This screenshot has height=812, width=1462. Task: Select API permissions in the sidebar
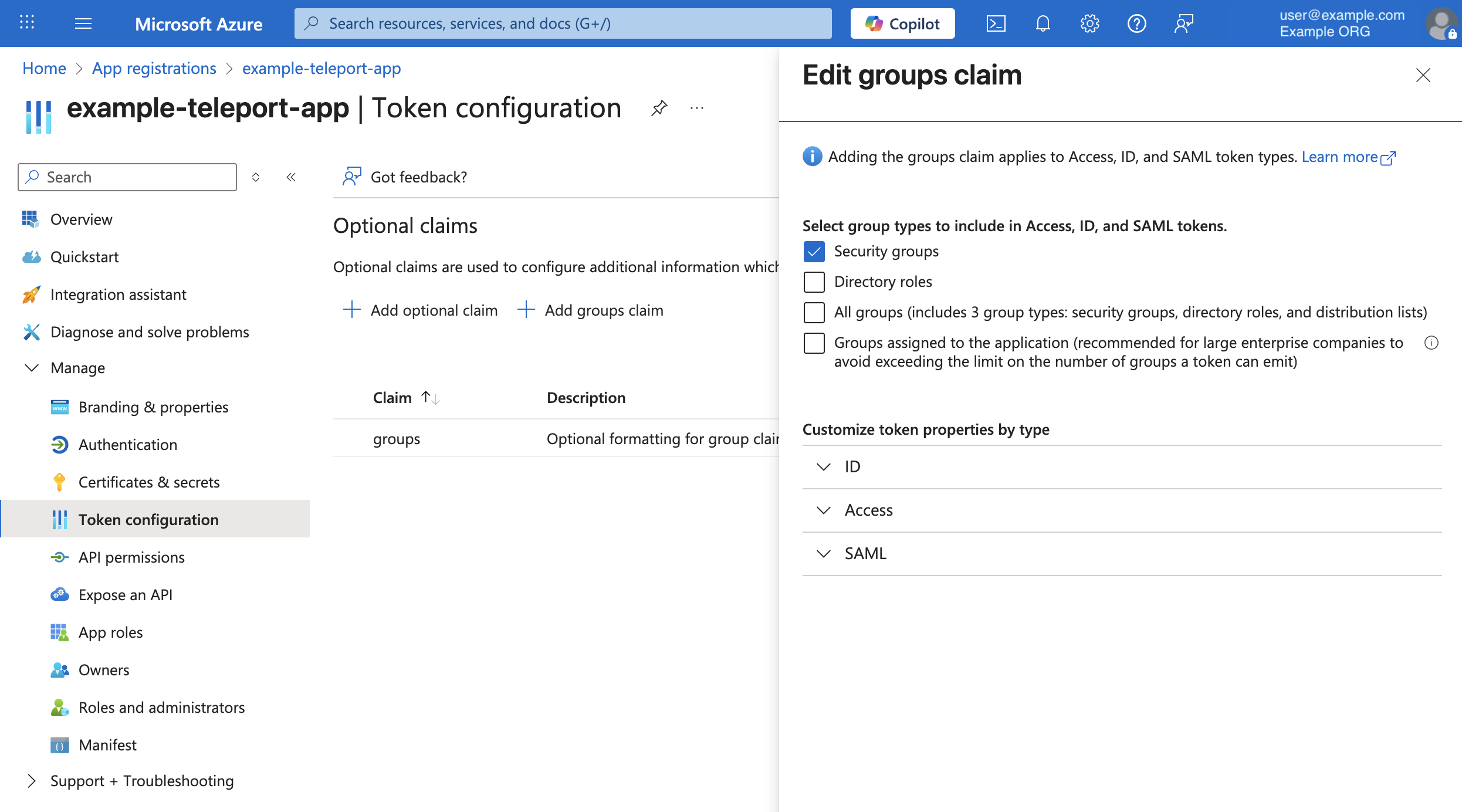click(x=131, y=557)
